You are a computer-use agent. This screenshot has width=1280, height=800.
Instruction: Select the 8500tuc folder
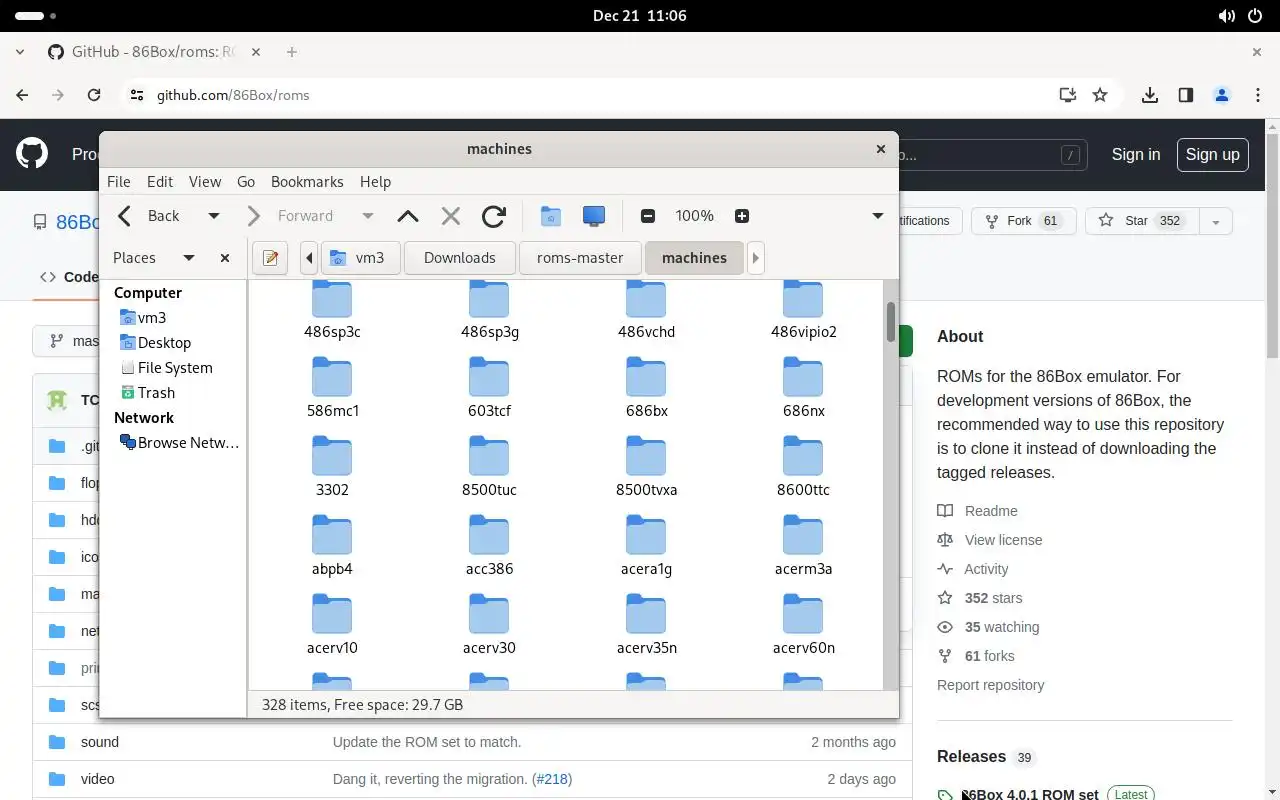tap(489, 468)
